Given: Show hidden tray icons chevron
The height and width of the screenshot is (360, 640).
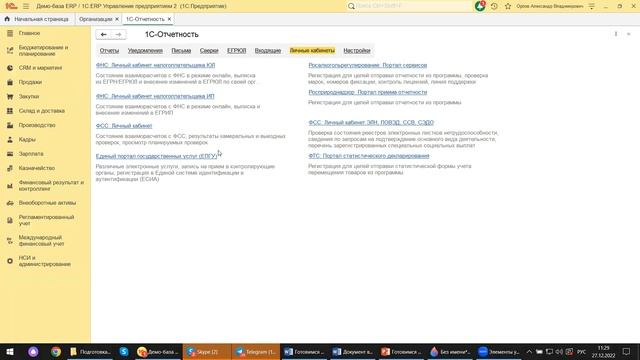Looking at the screenshot, I should coord(529,351).
